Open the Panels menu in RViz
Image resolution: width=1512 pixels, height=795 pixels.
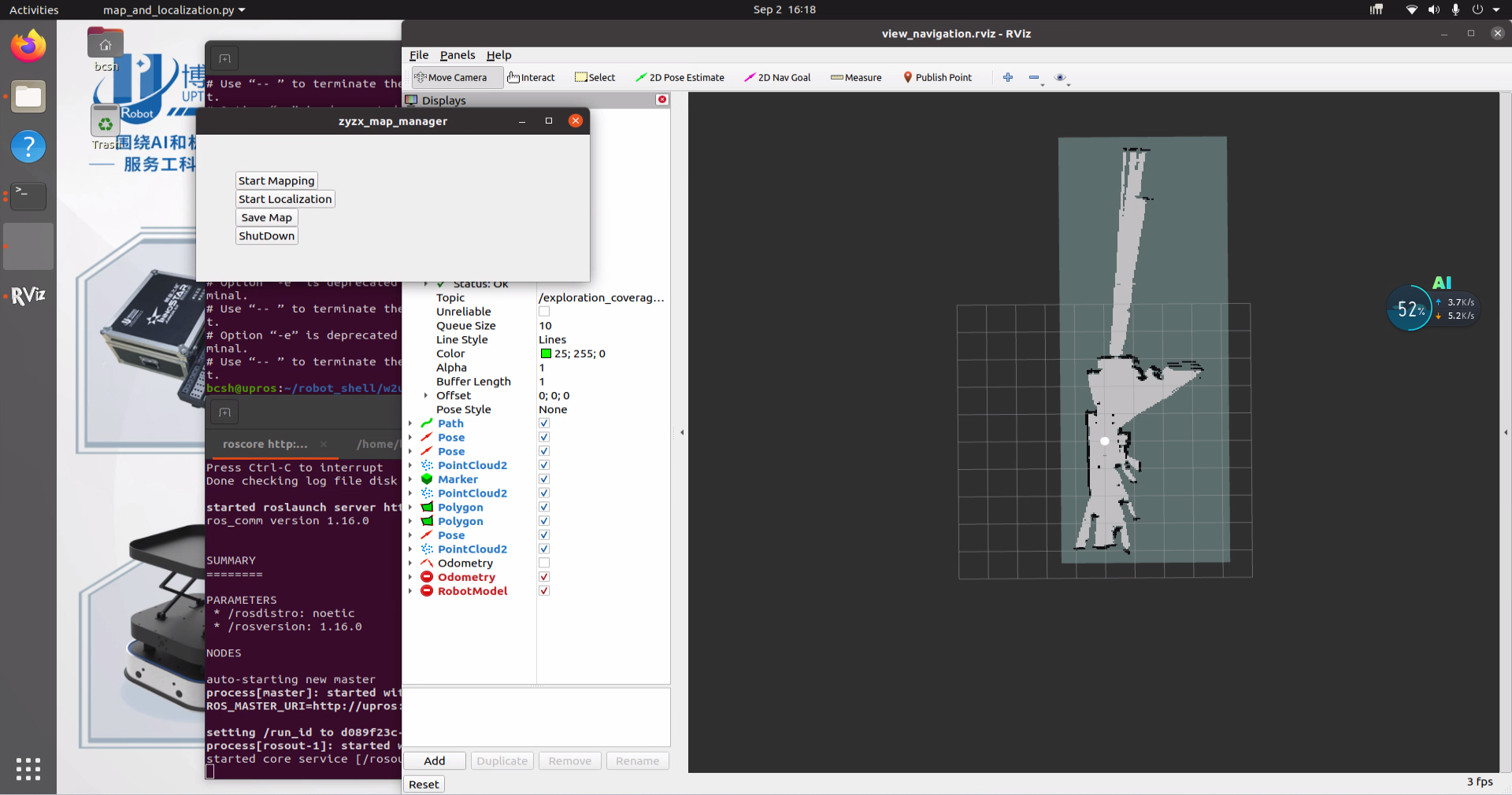458,55
